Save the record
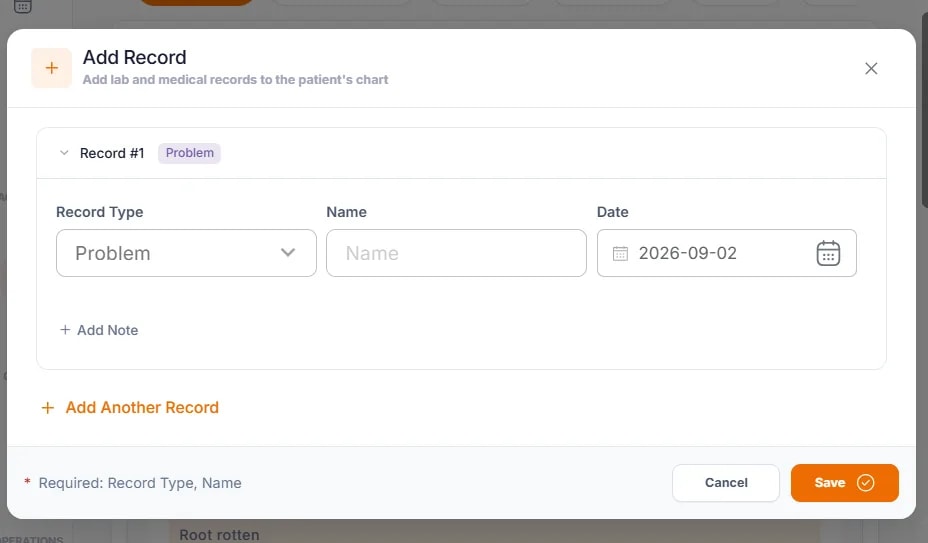 point(845,483)
